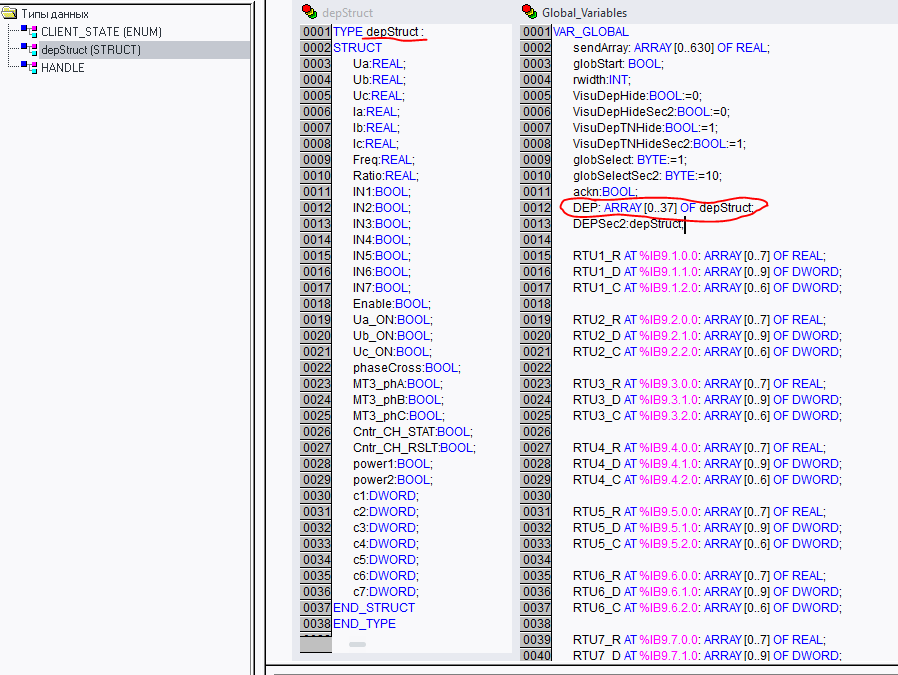
Task: Click the VAR_GLOBAL keyword line
Action: tap(590, 32)
